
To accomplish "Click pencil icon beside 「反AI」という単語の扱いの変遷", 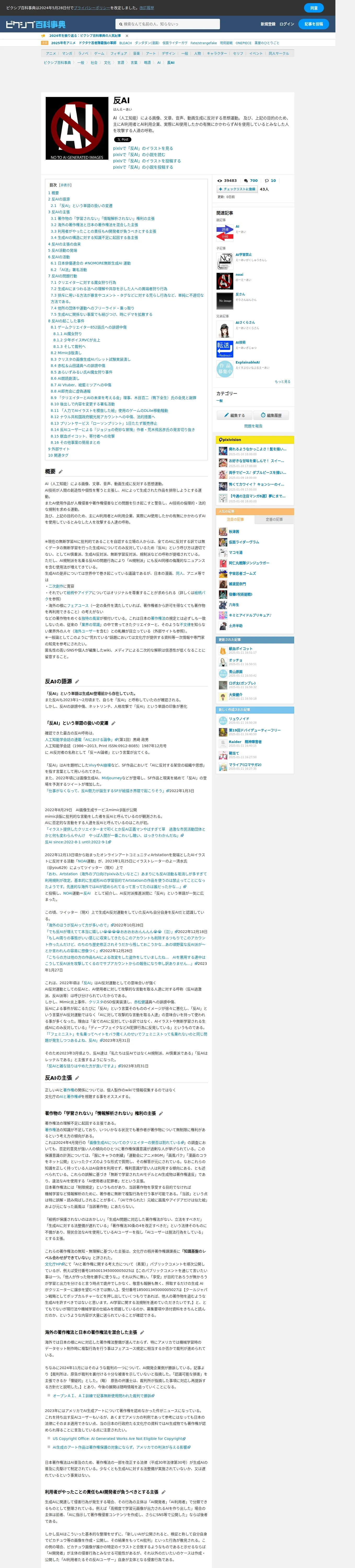I will point(113,723).
